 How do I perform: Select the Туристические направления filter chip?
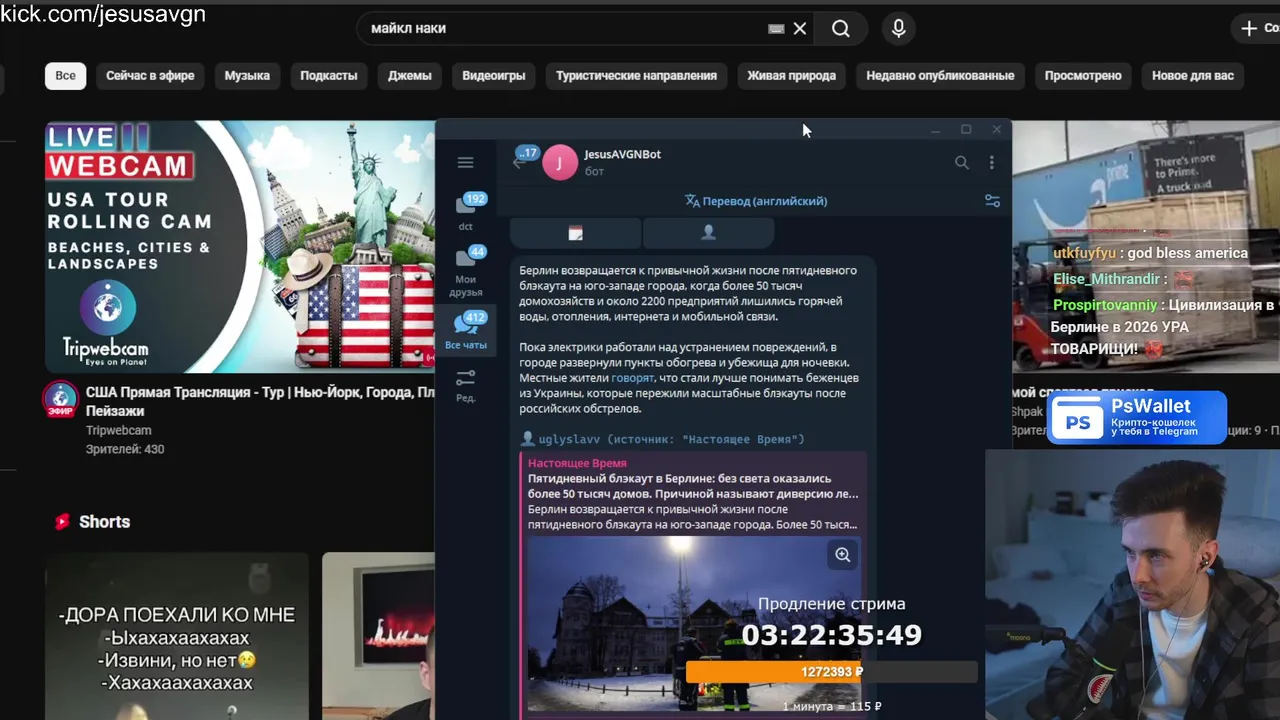(x=636, y=75)
